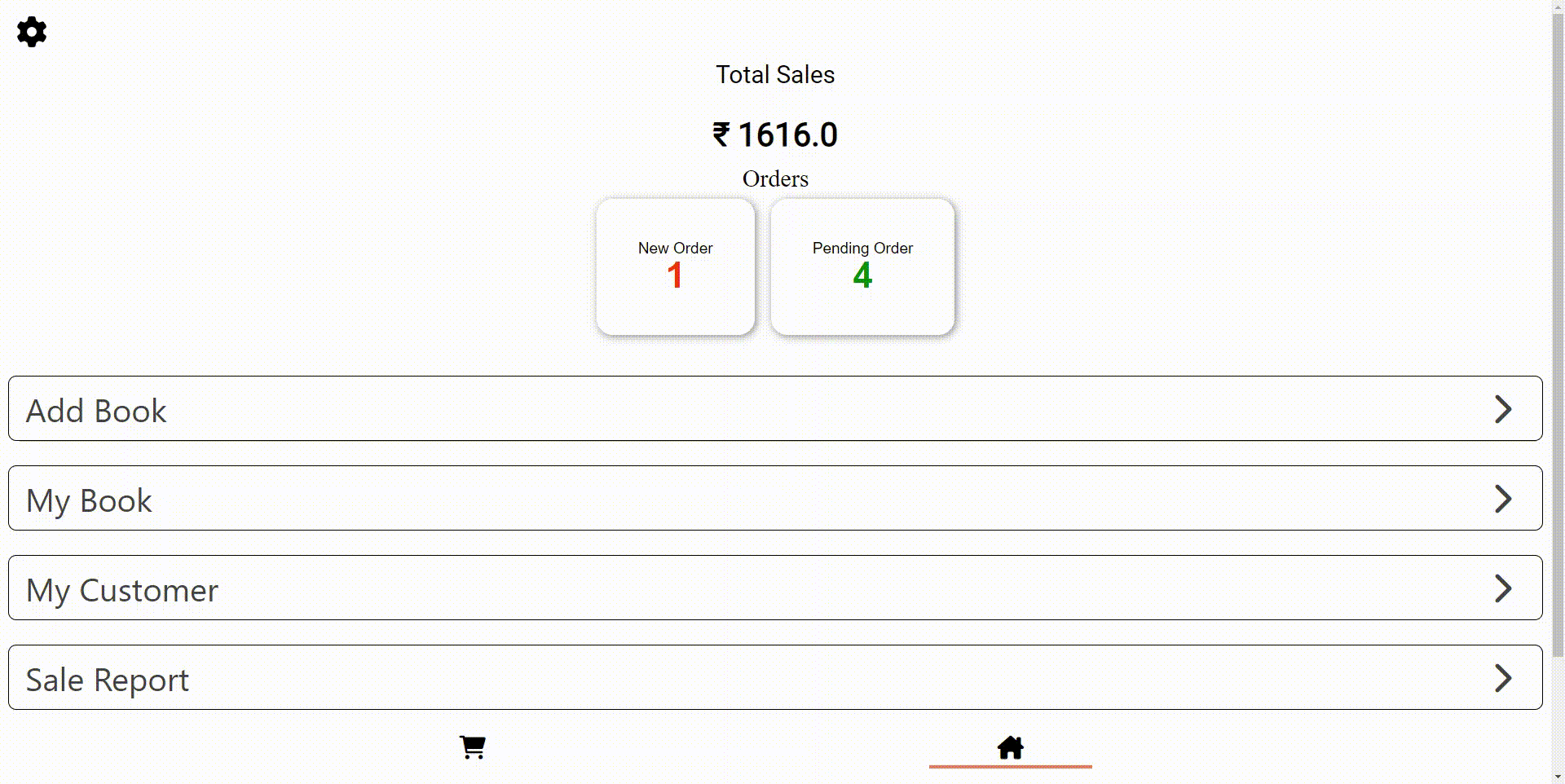Open the Pending Order card
The image size is (1565, 784).
(862, 266)
